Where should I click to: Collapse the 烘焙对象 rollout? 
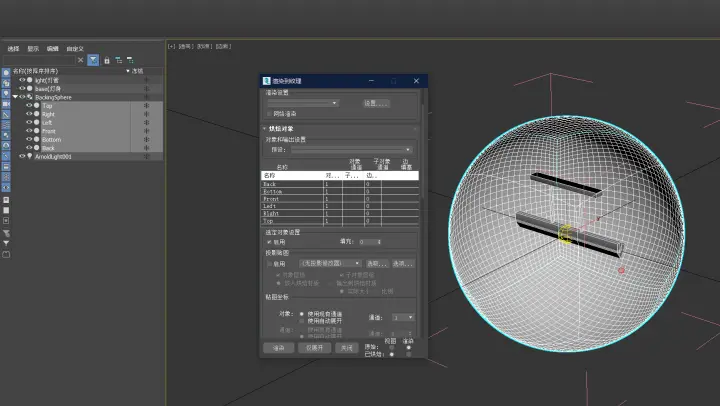(264, 129)
